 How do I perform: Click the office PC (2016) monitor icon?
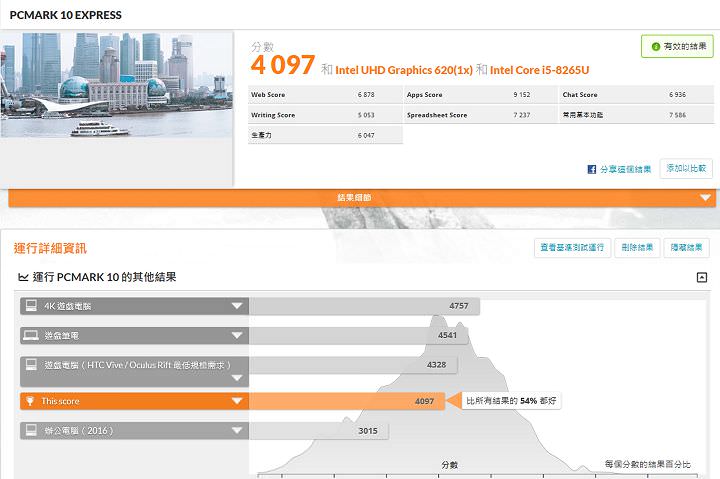tap(31, 430)
